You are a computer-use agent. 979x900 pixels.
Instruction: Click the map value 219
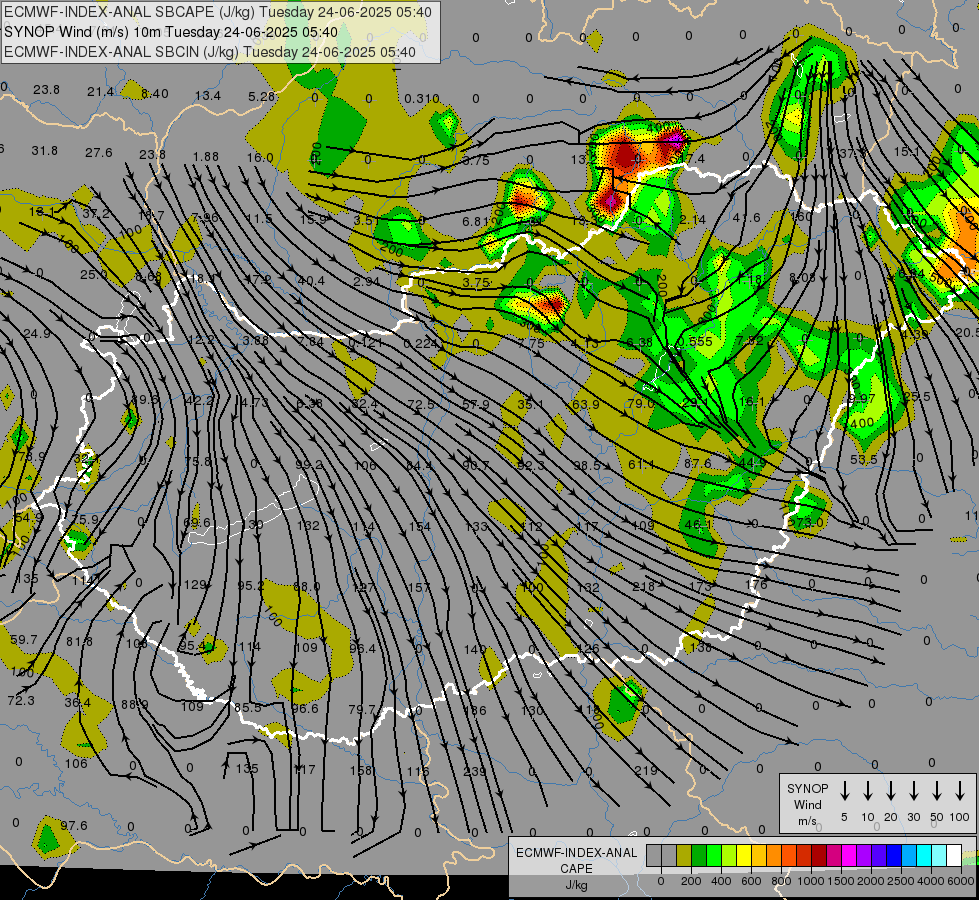tap(646, 770)
